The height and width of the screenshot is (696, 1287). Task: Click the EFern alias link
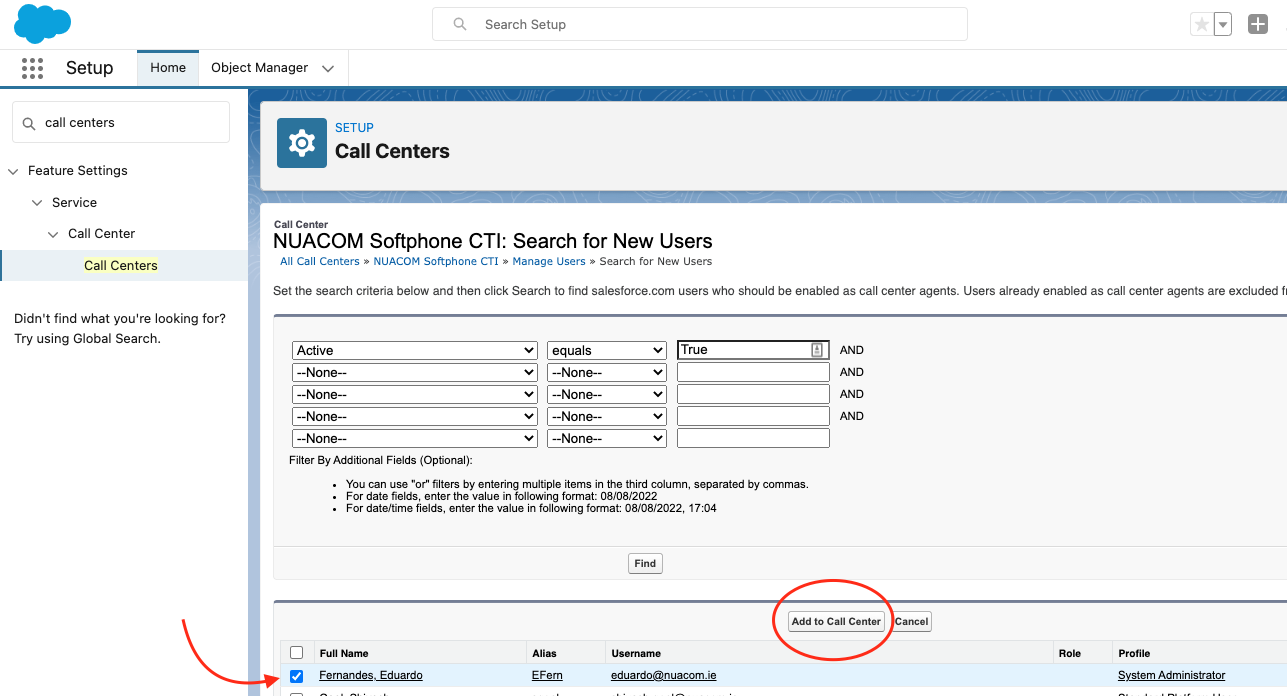coord(547,676)
